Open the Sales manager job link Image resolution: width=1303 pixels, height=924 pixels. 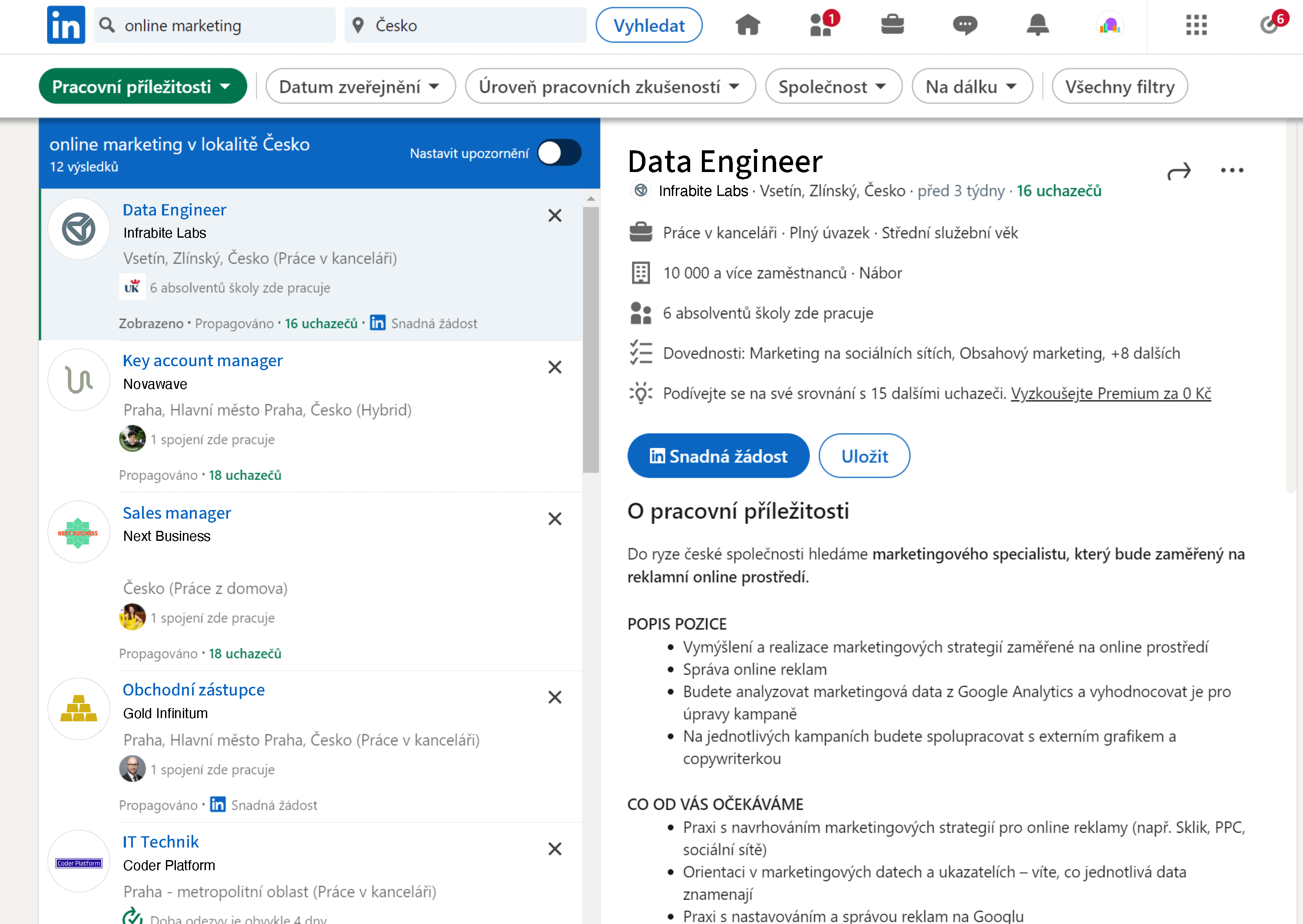177,513
